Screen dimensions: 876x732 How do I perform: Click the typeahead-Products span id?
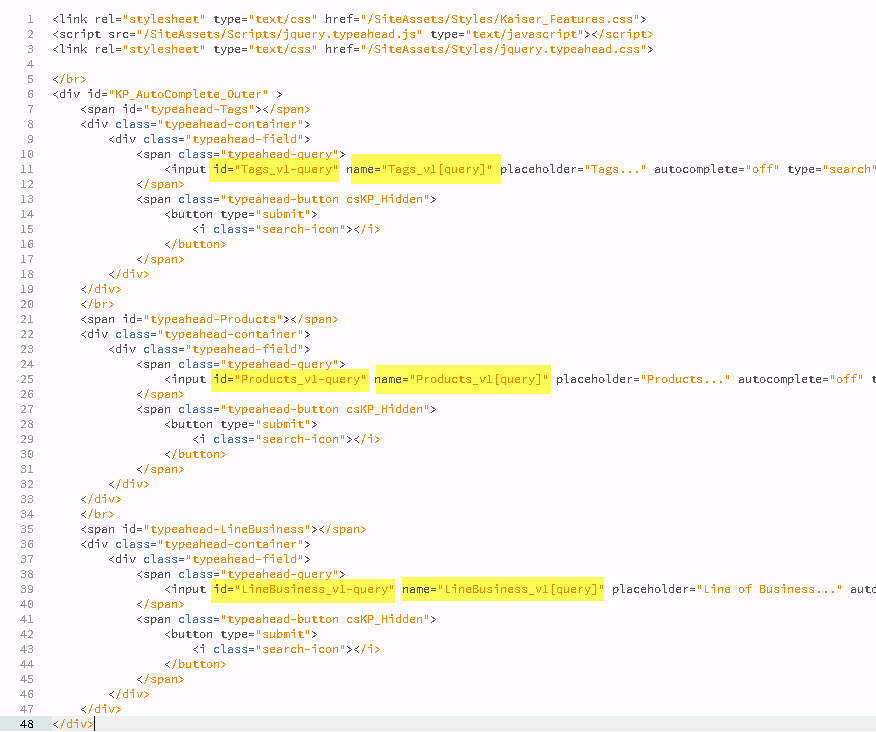[213, 320]
